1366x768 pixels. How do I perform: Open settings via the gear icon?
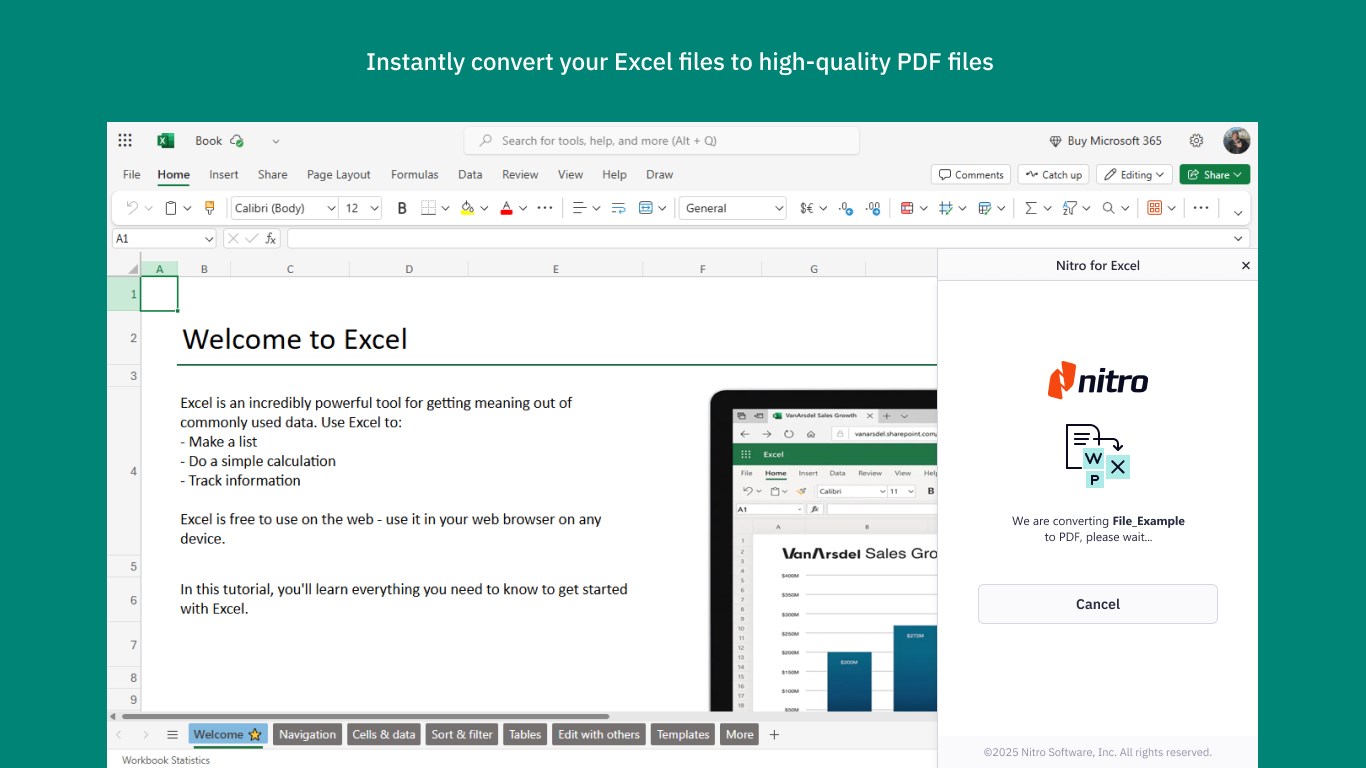[x=1196, y=141]
